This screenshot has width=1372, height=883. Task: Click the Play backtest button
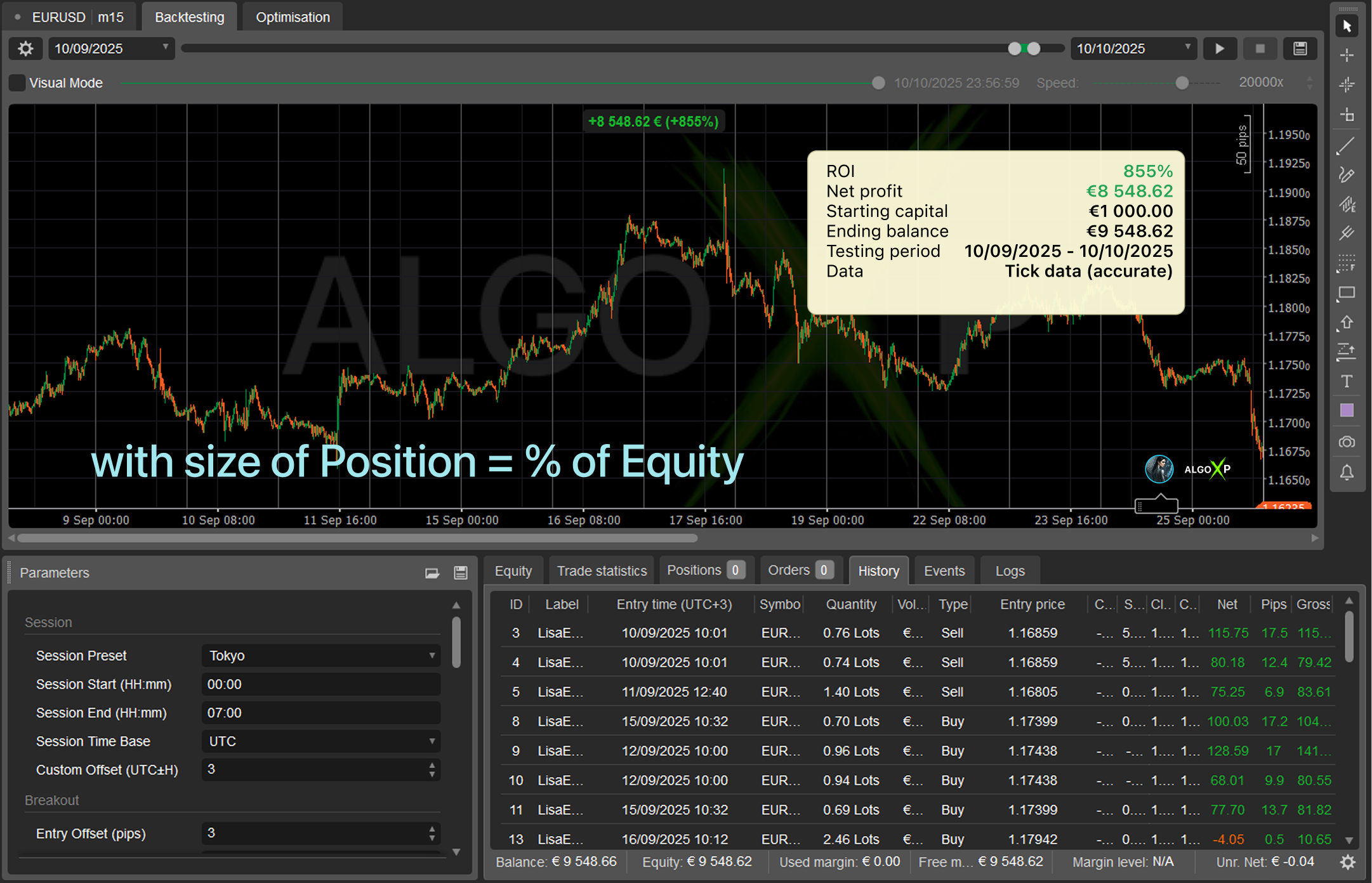1219,49
